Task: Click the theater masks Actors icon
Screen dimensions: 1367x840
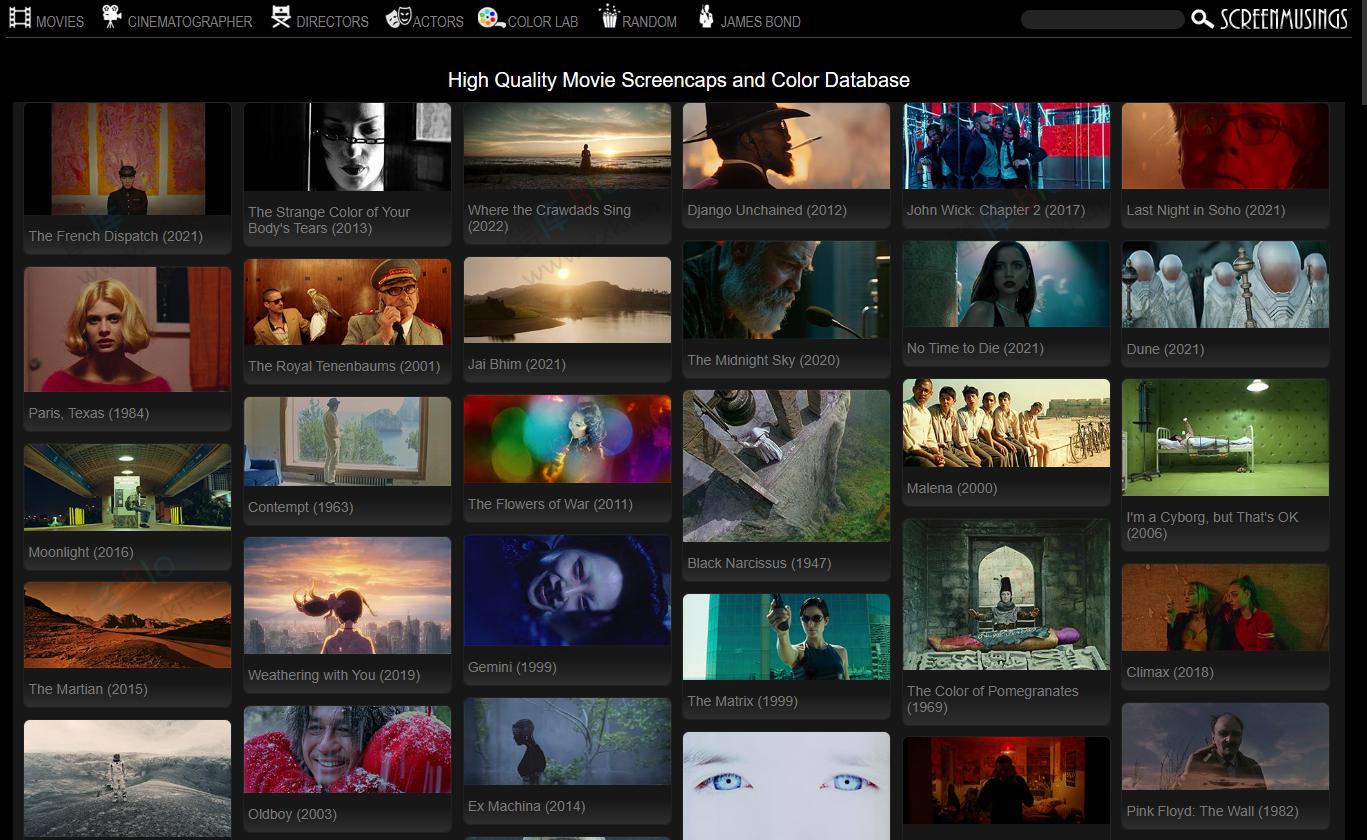Action: (x=398, y=18)
